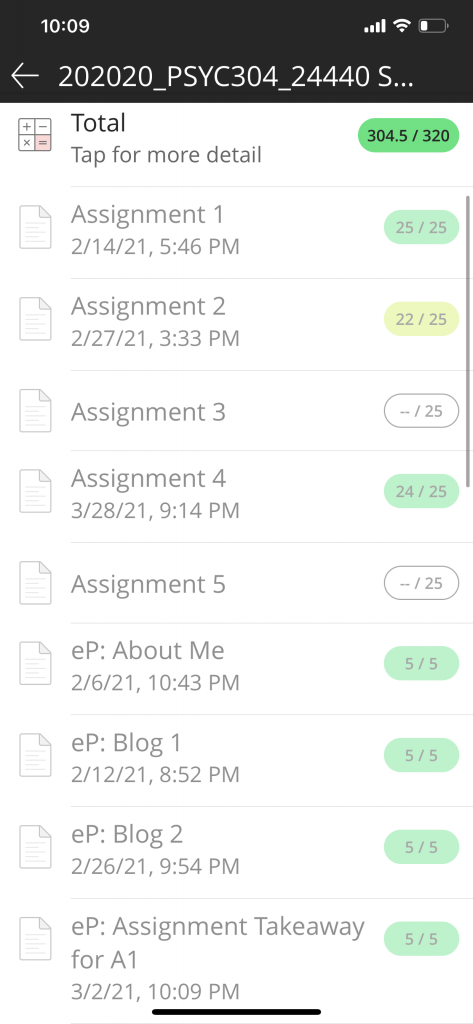
Task: Tap the Assignment 3 document icon
Action: (x=35, y=411)
